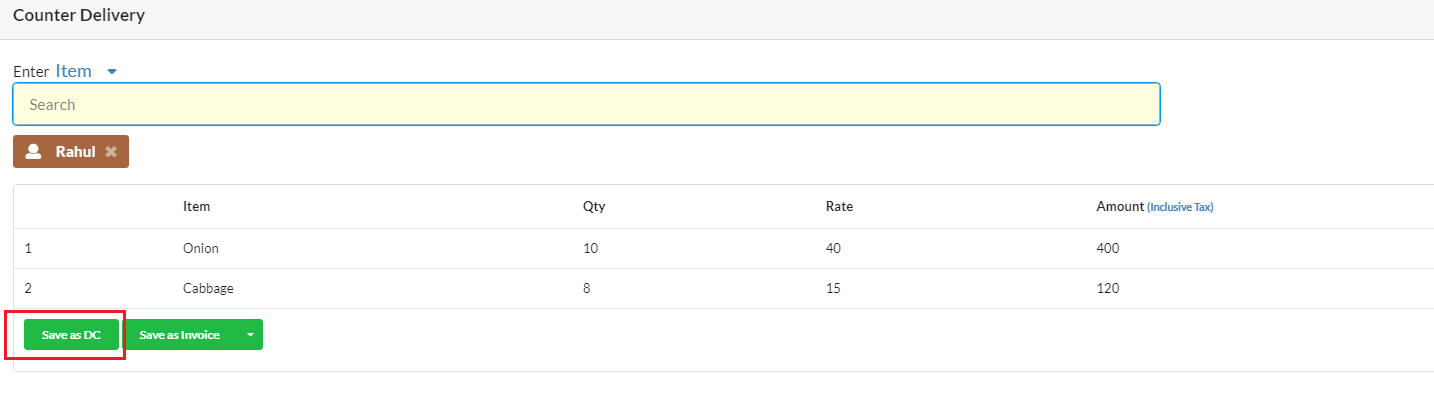The height and width of the screenshot is (393, 1434).
Task: Click the amount 120 for Cabbage
Action: pyautogui.click(x=1108, y=288)
